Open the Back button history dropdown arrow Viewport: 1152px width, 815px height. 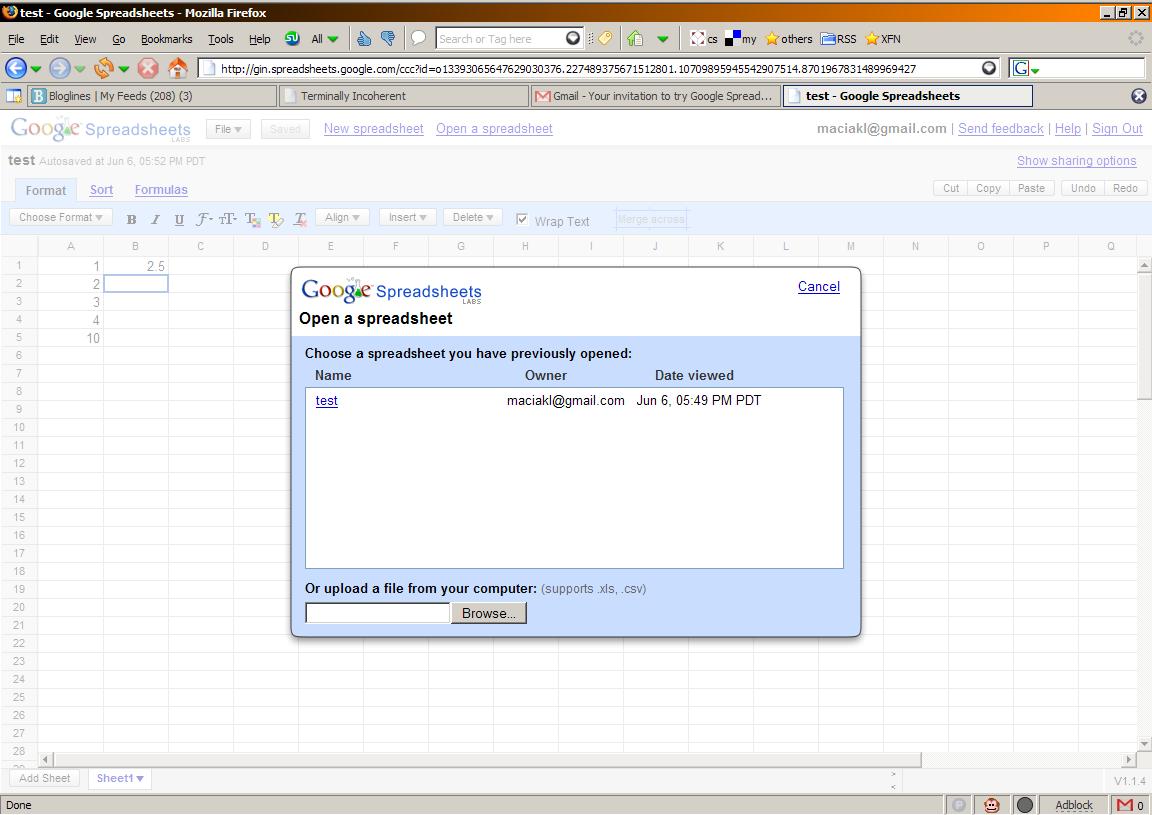click(35, 69)
